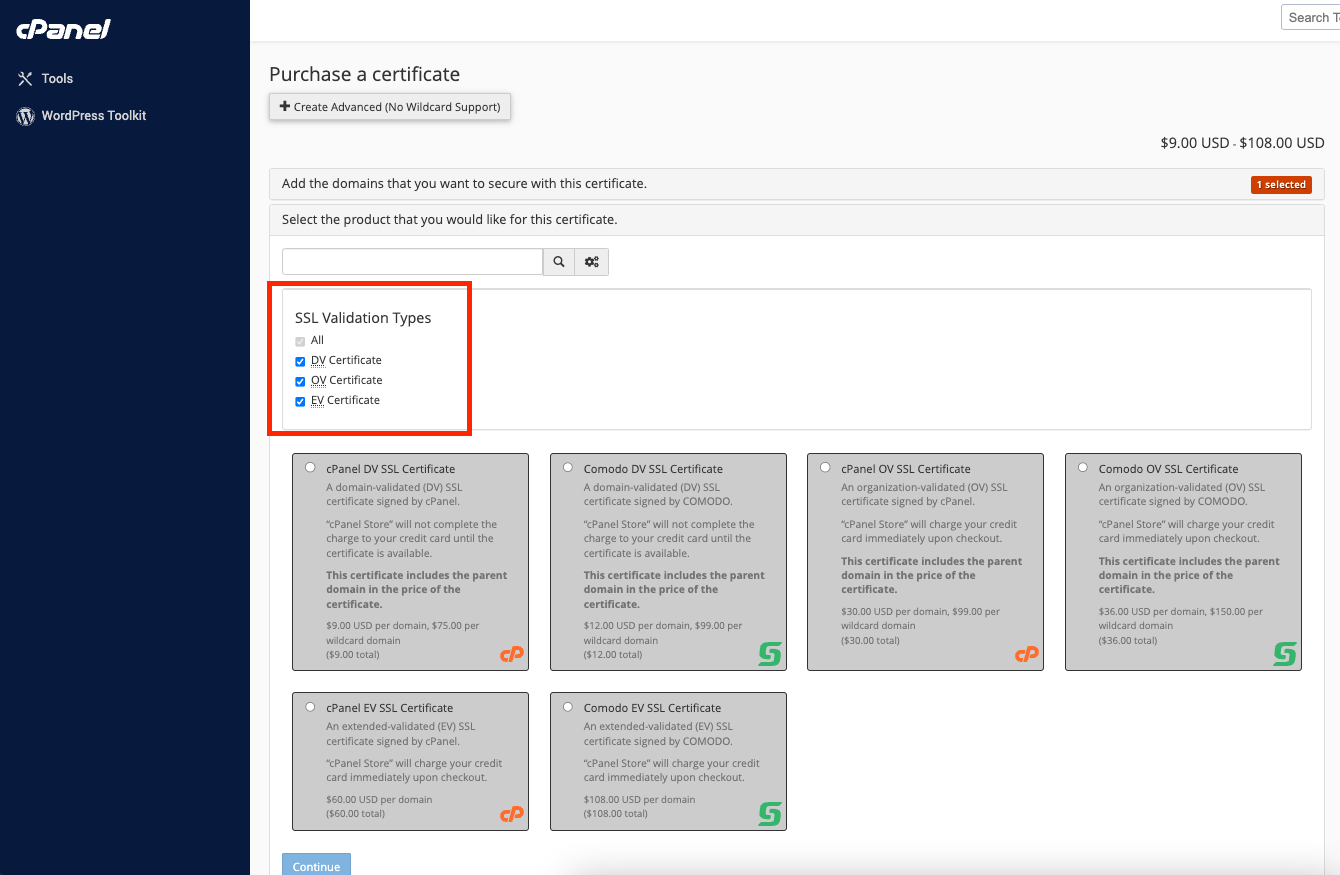
Task: Click the Continue button
Action: [x=316, y=866]
